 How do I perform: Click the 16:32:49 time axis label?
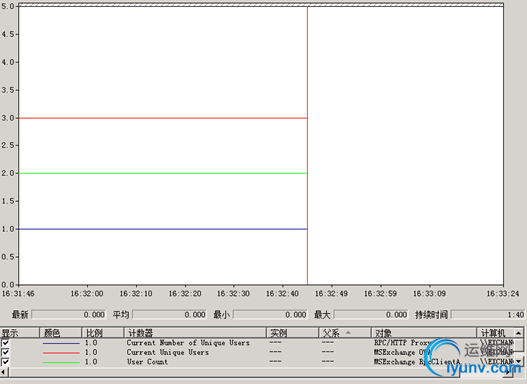pyautogui.click(x=331, y=294)
